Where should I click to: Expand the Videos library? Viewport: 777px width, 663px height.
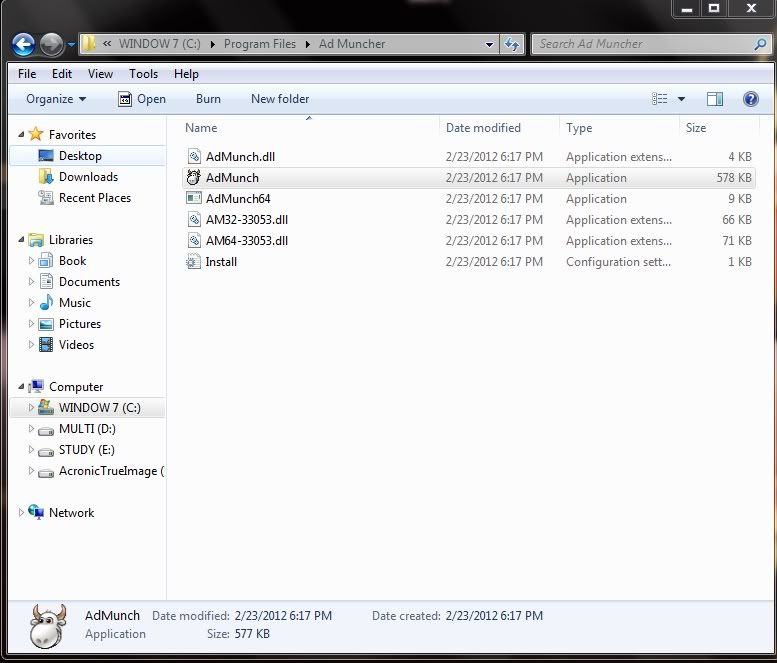(x=31, y=344)
